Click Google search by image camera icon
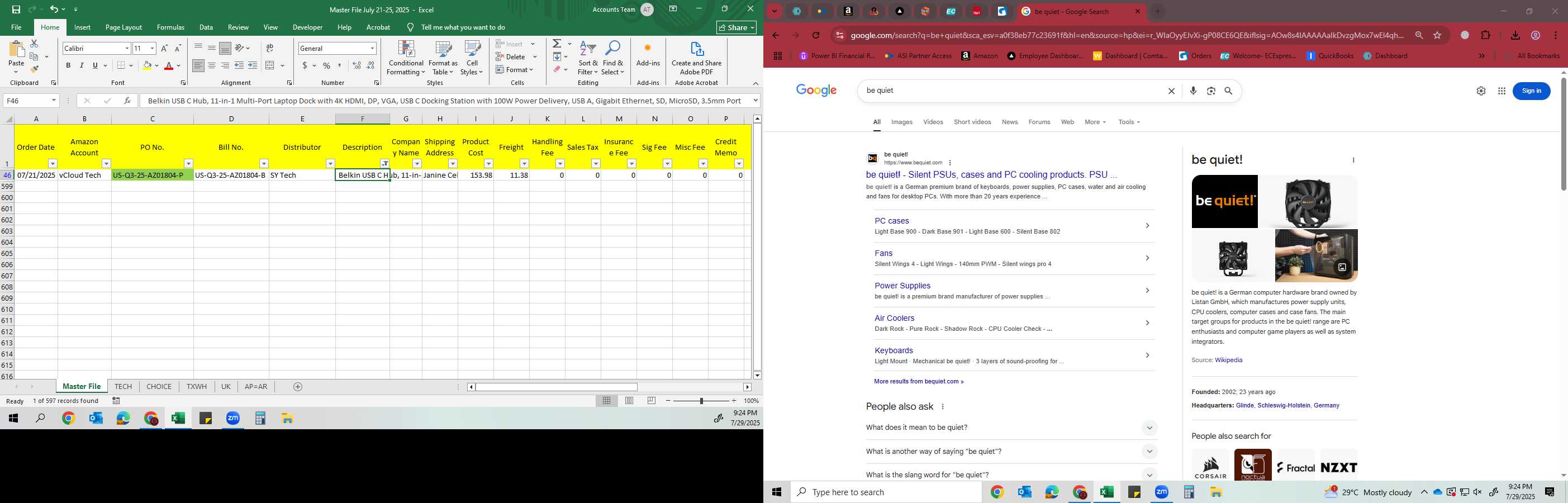Viewport: 1568px width, 503px height. tap(1211, 91)
